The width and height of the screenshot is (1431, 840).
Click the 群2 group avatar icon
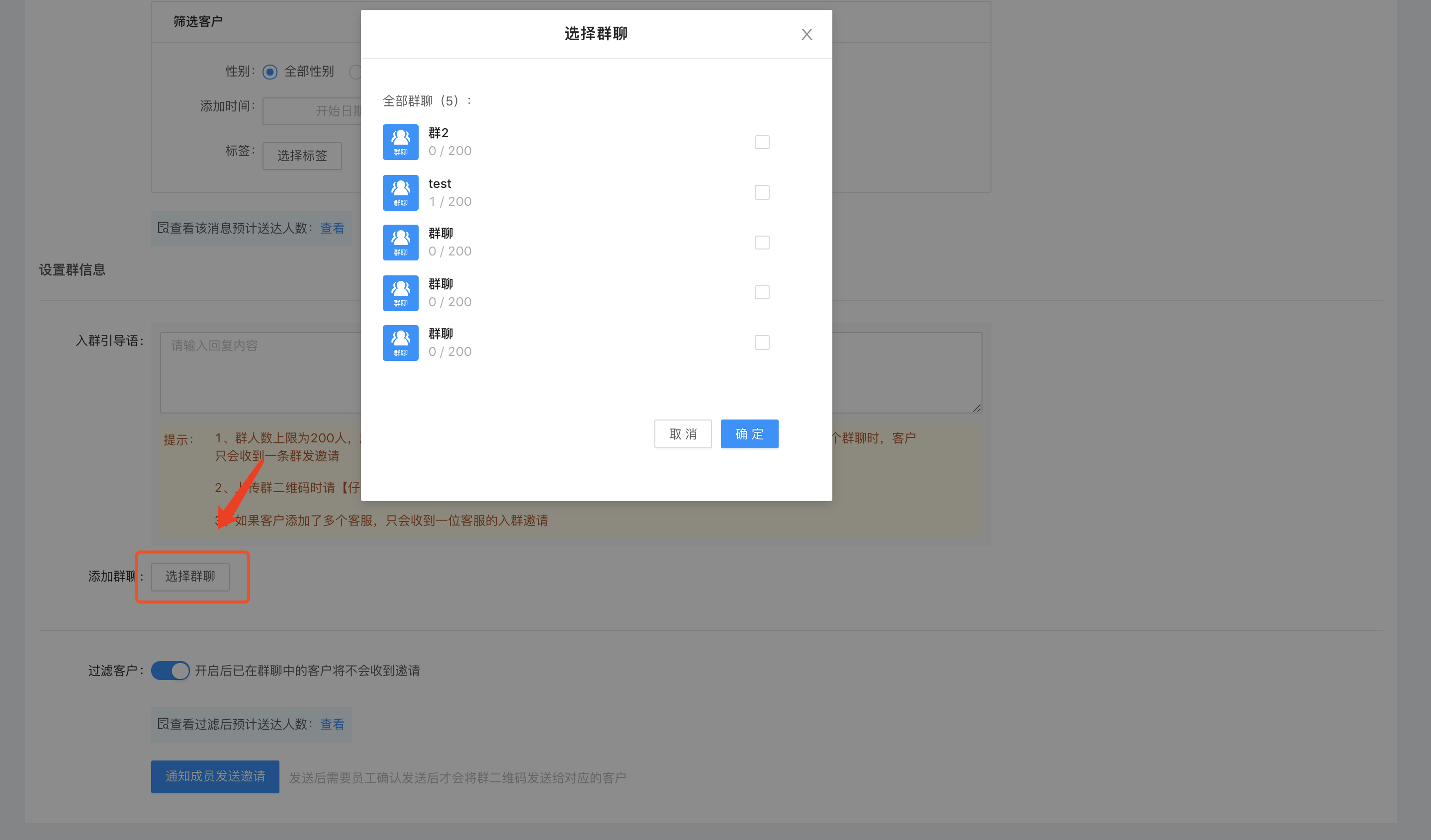[400, 142]
